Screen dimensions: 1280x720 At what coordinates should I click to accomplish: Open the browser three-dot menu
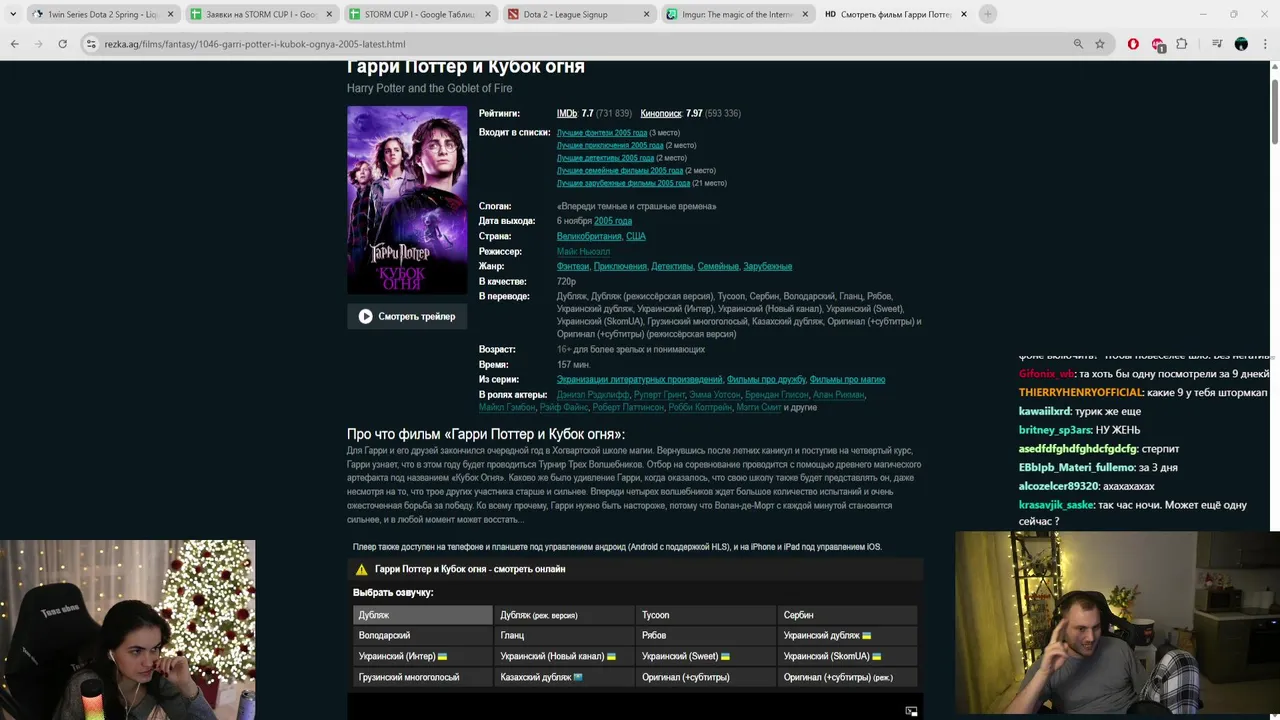pos(1265,44)
